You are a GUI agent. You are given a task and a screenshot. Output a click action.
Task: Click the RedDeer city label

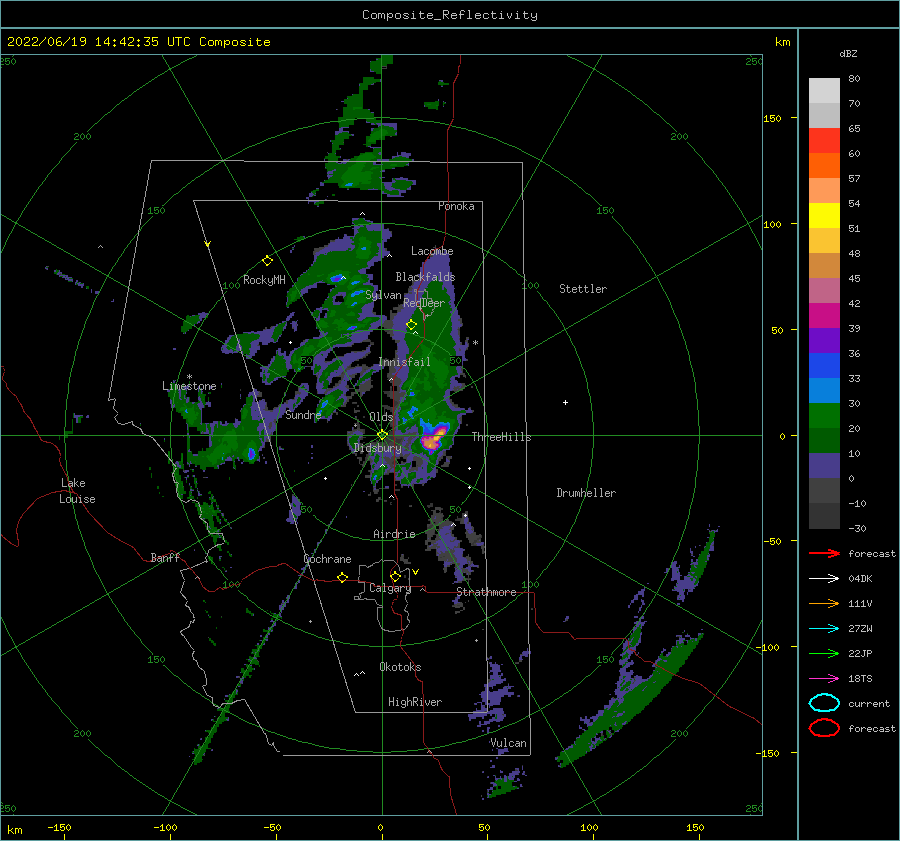(424, 303)
